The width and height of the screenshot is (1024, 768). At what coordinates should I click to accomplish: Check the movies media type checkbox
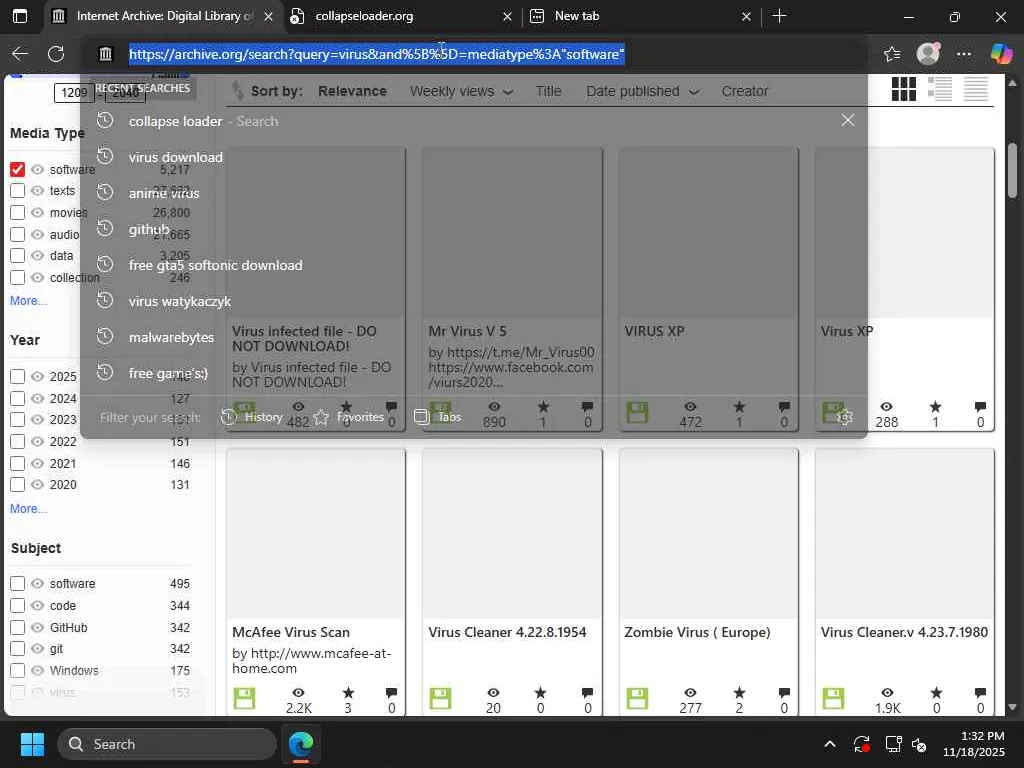click(18, 213)
